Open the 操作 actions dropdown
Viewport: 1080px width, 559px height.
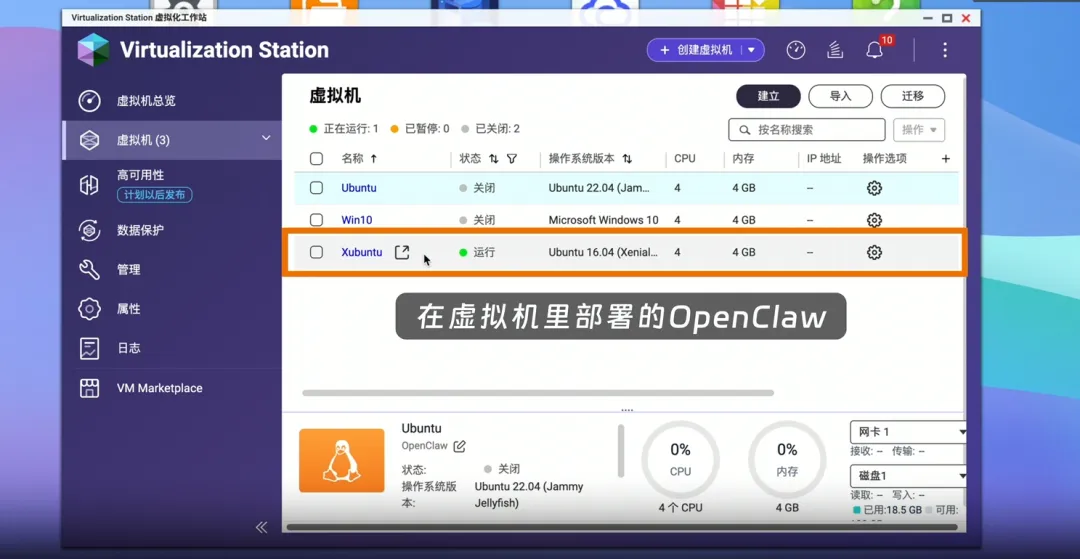click(x=919, y=129)
